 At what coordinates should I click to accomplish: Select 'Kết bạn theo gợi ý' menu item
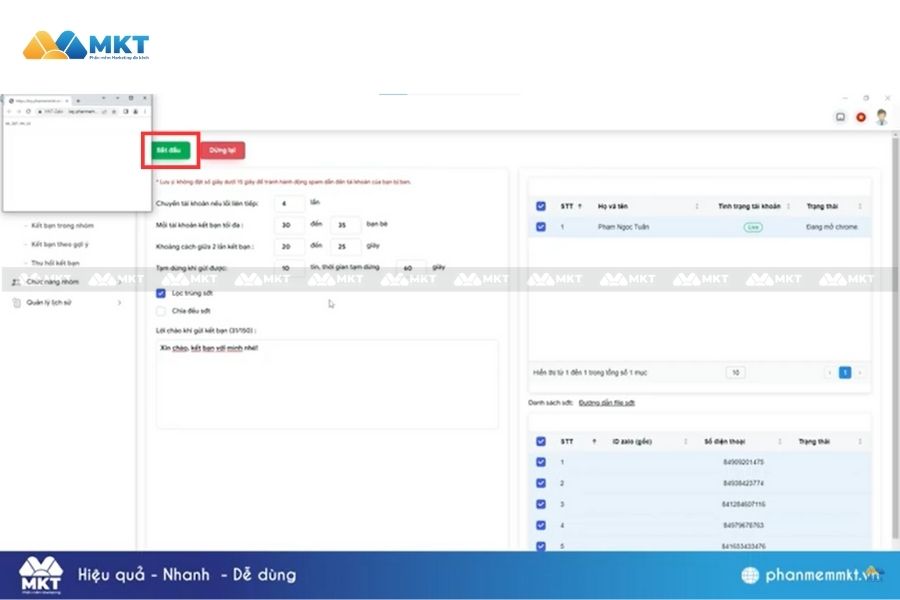[60, 244]
